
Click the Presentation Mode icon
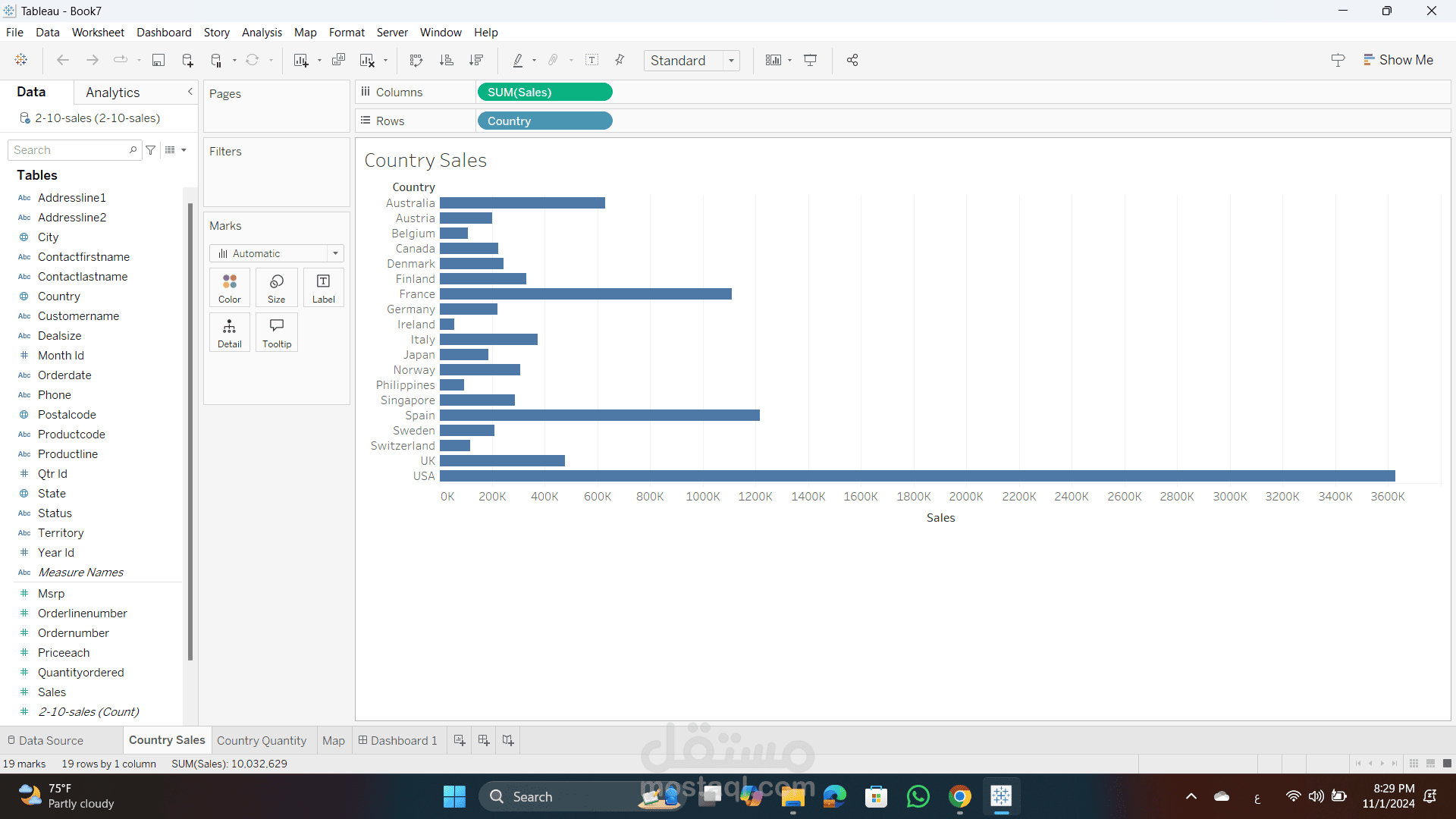coord(811,60)
